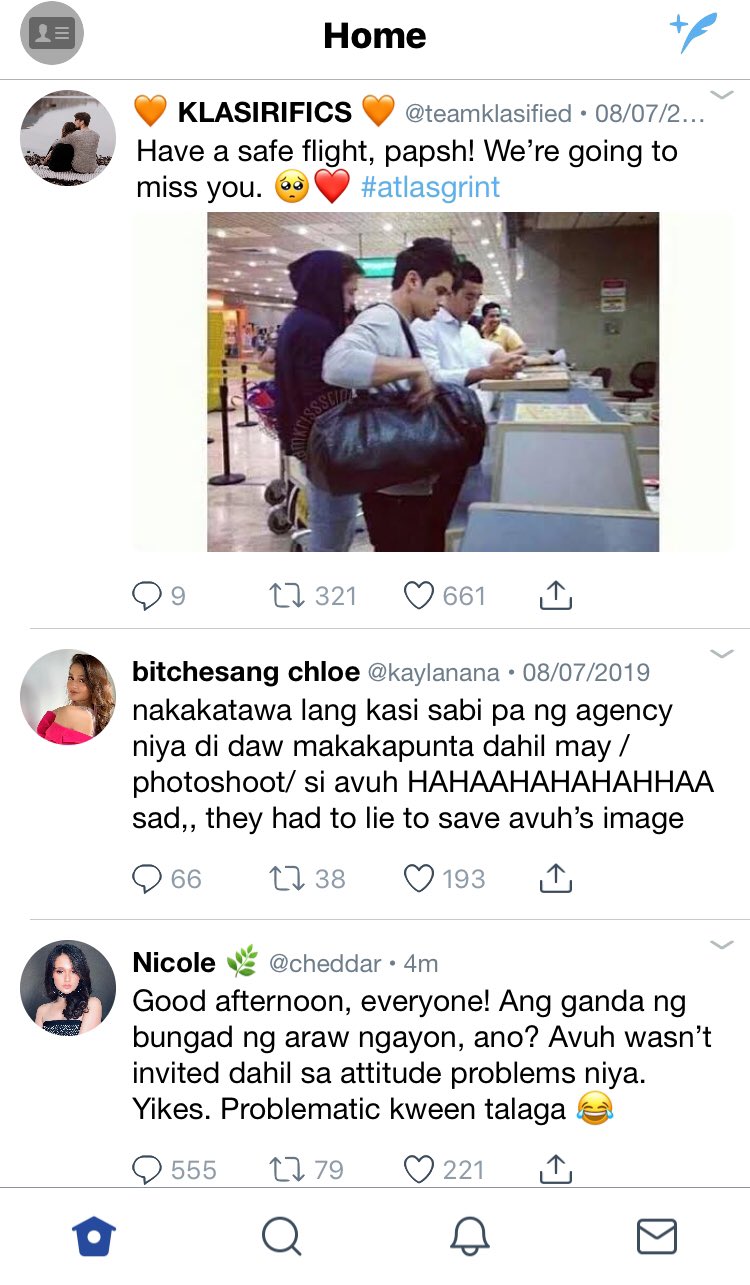Open the Notifications bell tab
750x1285 pixels.
[469, 1237]
